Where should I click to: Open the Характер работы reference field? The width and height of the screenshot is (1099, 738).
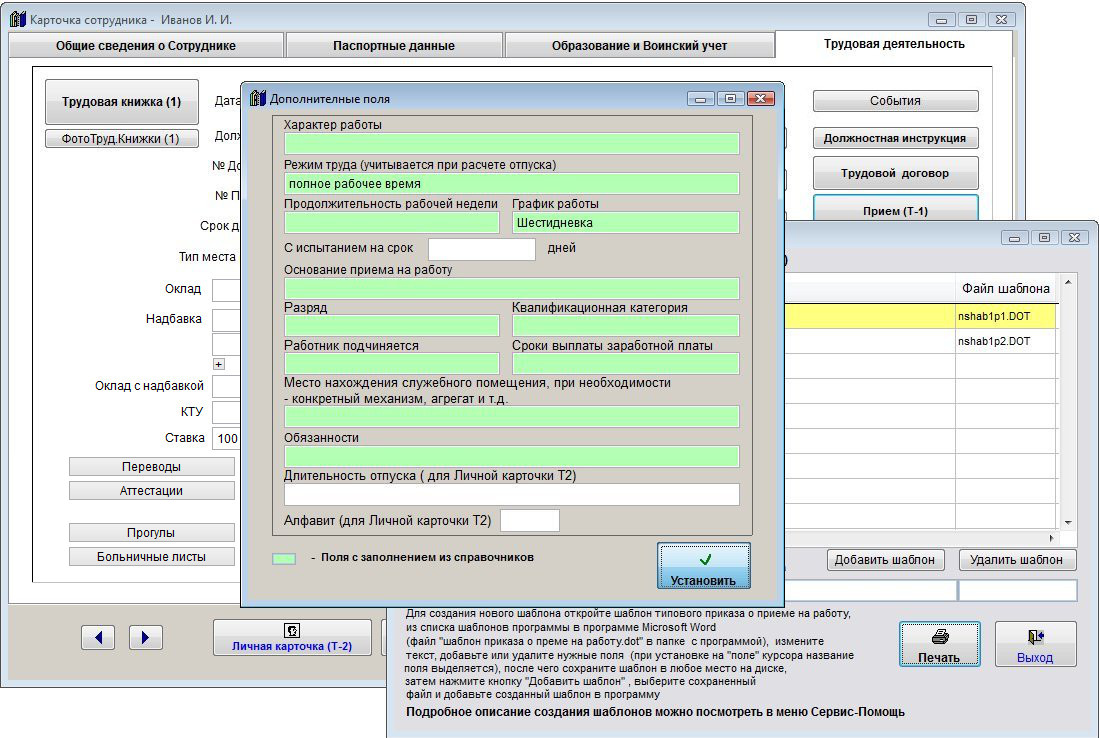[x=511, y=144]
